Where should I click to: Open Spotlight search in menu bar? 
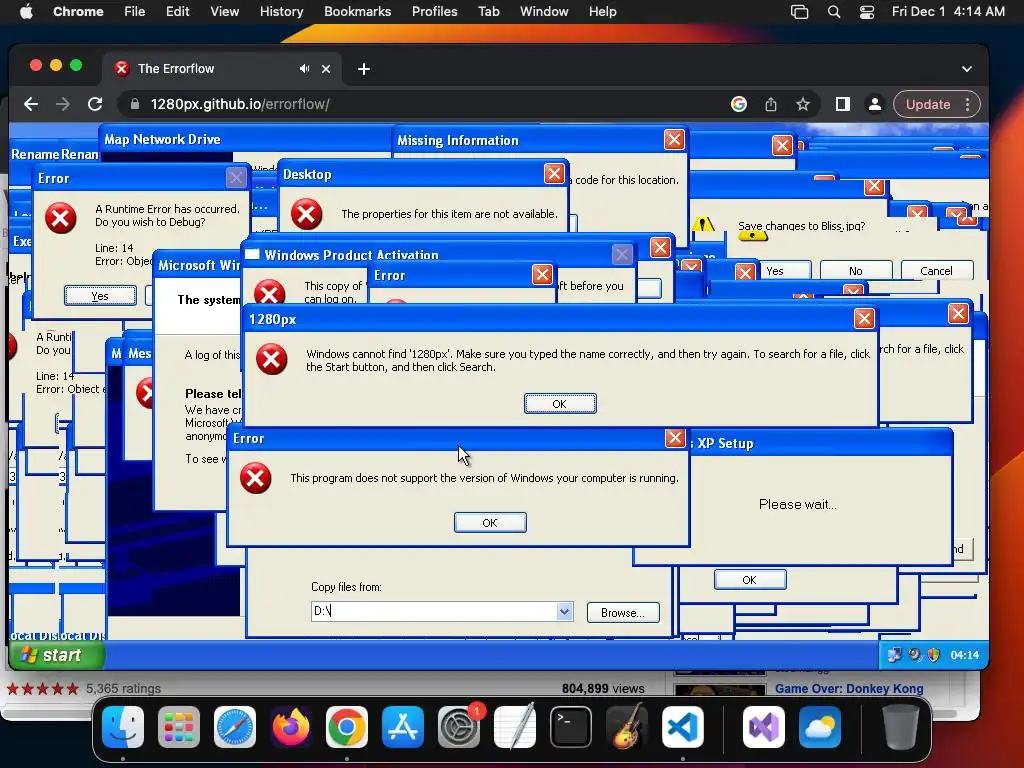pyautogui.click(x=834, y=12)
